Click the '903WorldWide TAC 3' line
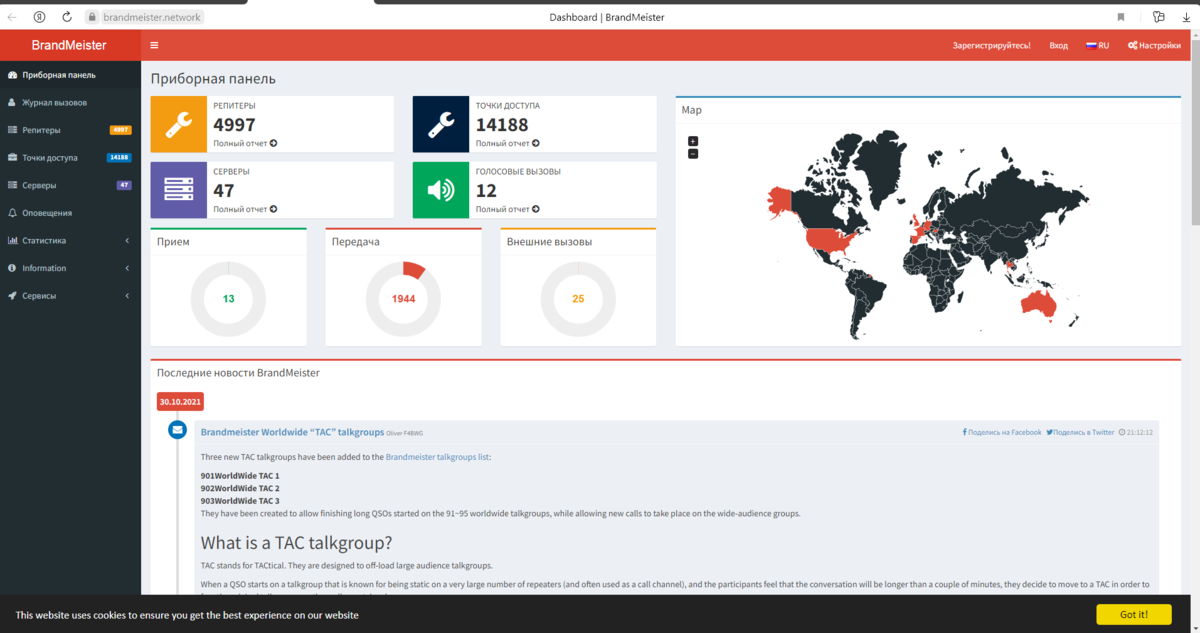Viewport: 1200px width, 633px height. 240,500
